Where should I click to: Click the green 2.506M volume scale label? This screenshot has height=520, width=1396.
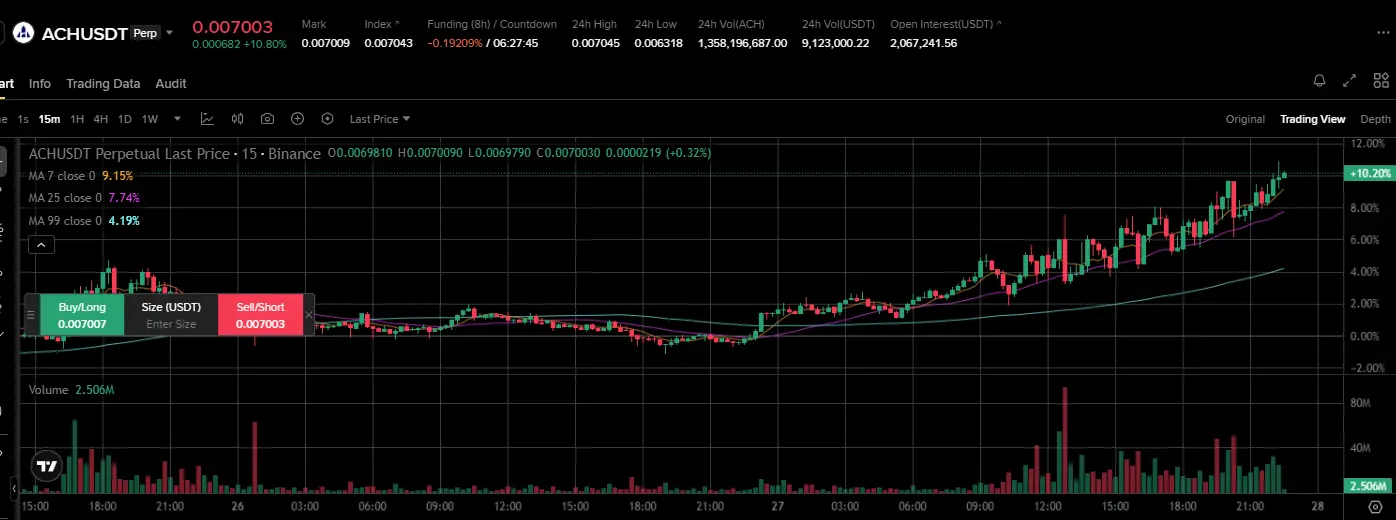tap(1370, 486)
